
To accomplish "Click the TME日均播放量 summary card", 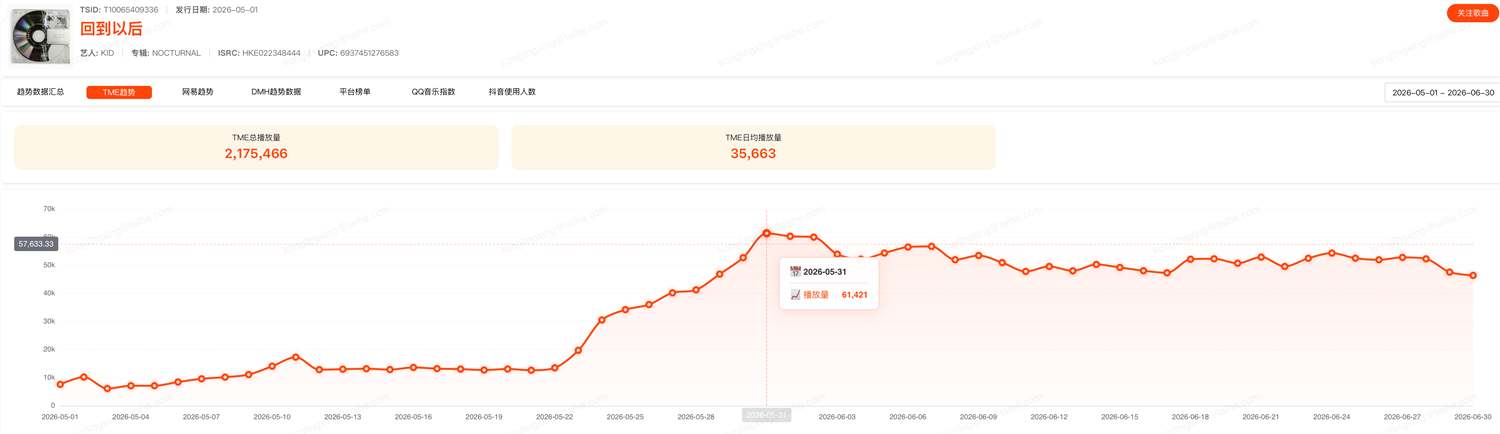I will point(753,147).
